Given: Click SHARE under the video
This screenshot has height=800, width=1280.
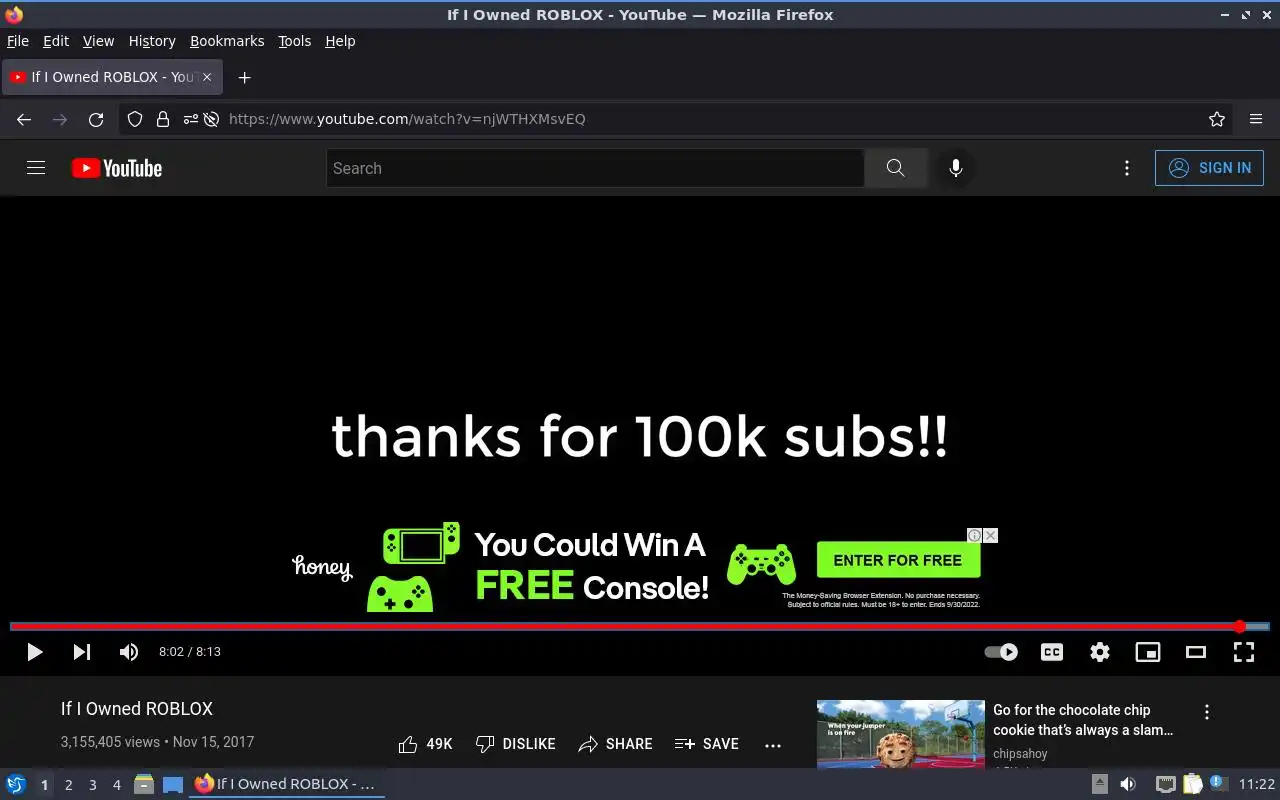Looking at the screenshot, I should coord(615,744).
